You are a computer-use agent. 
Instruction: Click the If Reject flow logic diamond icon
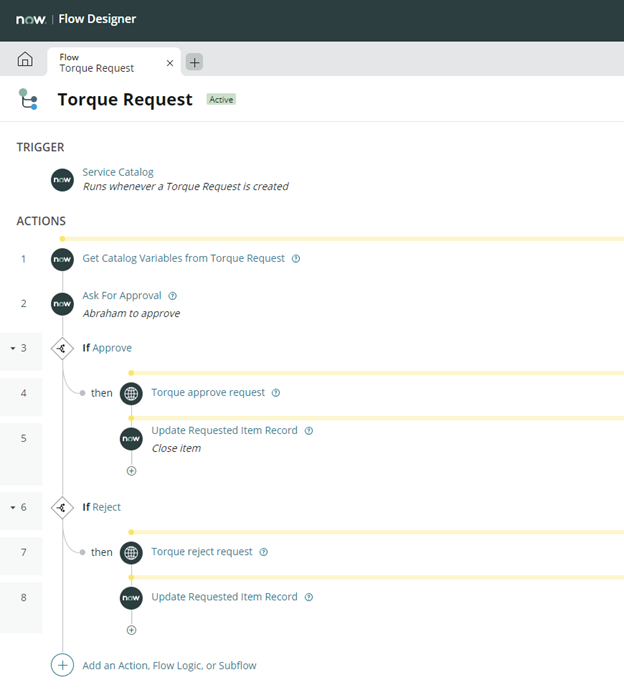coord(62,508)
